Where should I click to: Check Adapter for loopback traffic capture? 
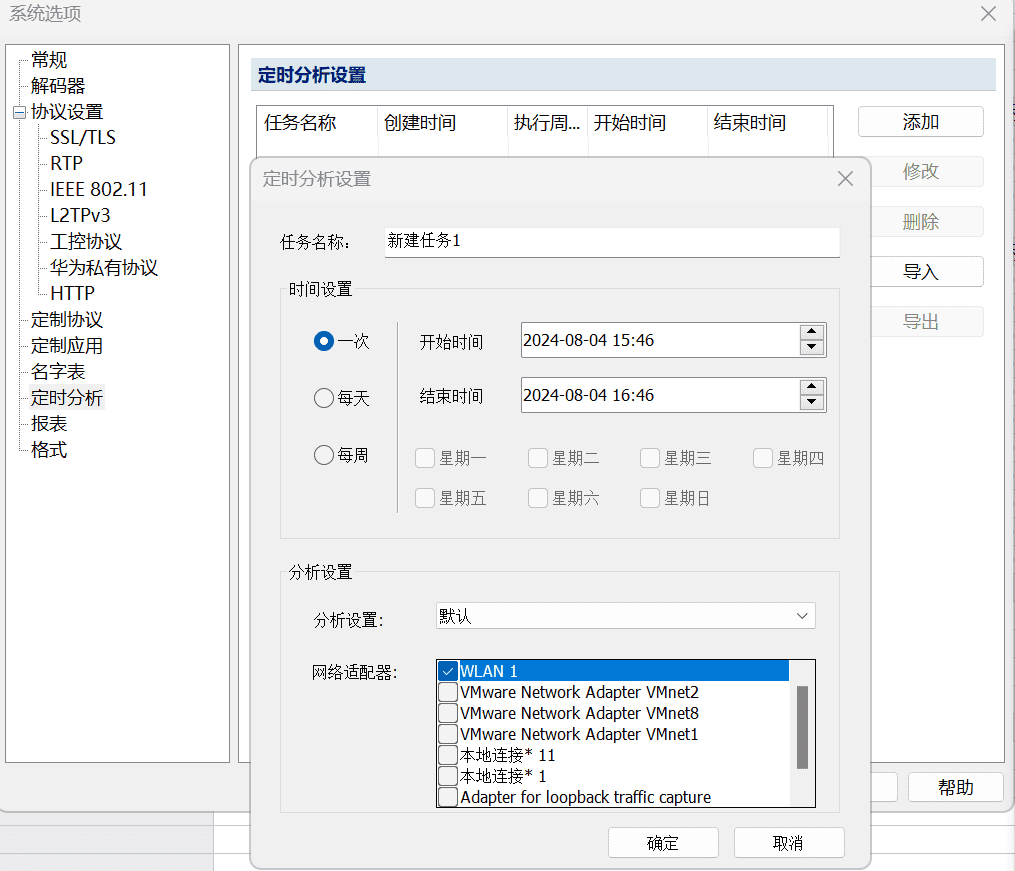point(448,797)
